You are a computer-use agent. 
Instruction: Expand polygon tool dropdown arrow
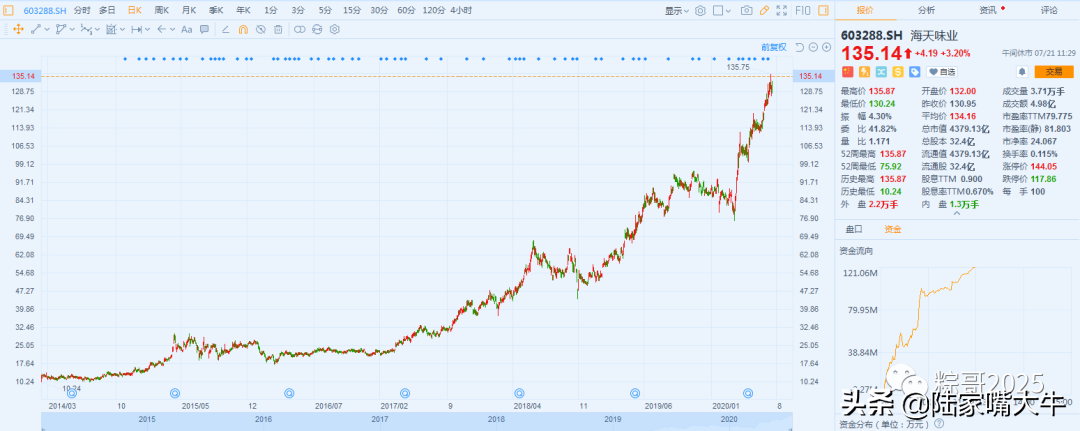72,30
